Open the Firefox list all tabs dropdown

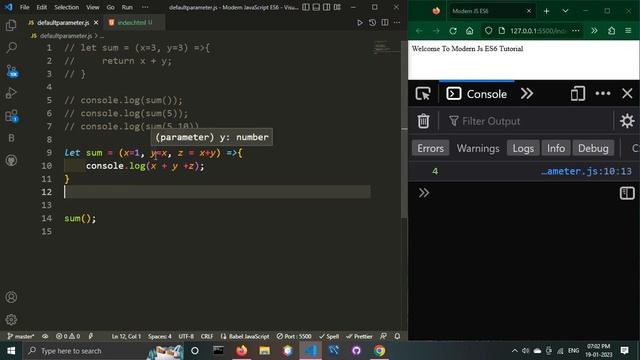[x=565, y=11]
